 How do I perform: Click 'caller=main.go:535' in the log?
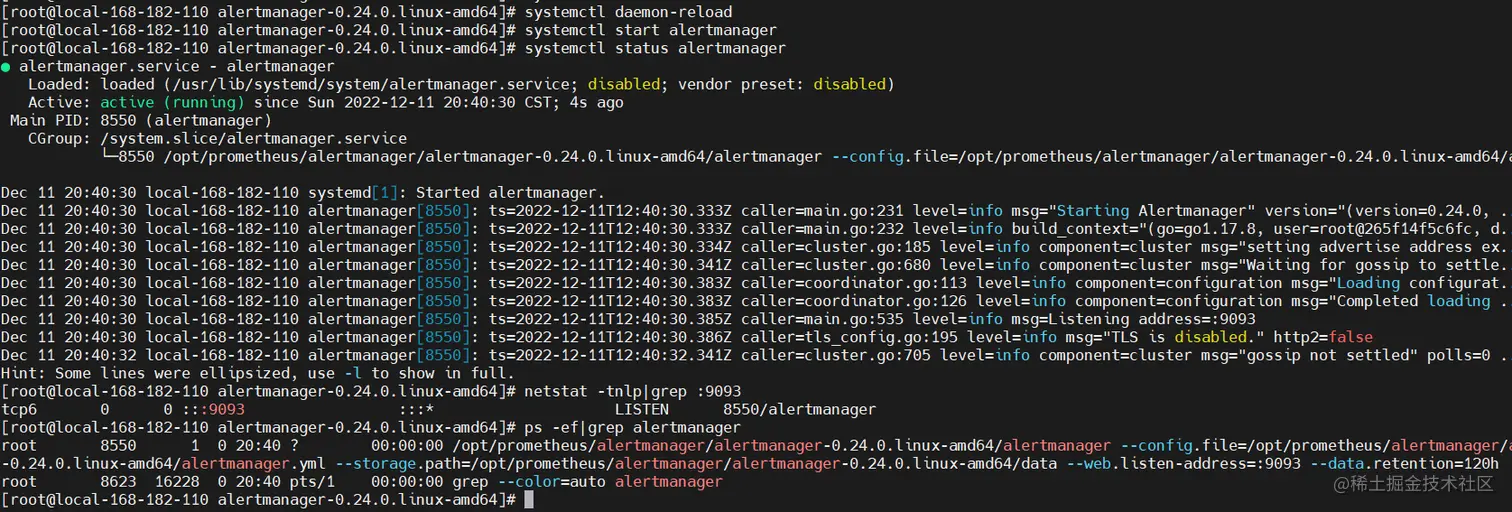pyautogui.click(x=824, y=318)
